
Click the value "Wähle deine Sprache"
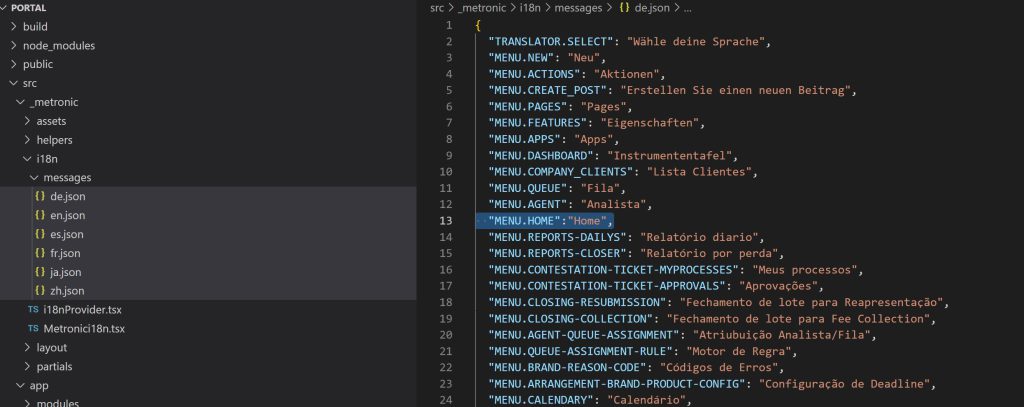tap(696, 42)
